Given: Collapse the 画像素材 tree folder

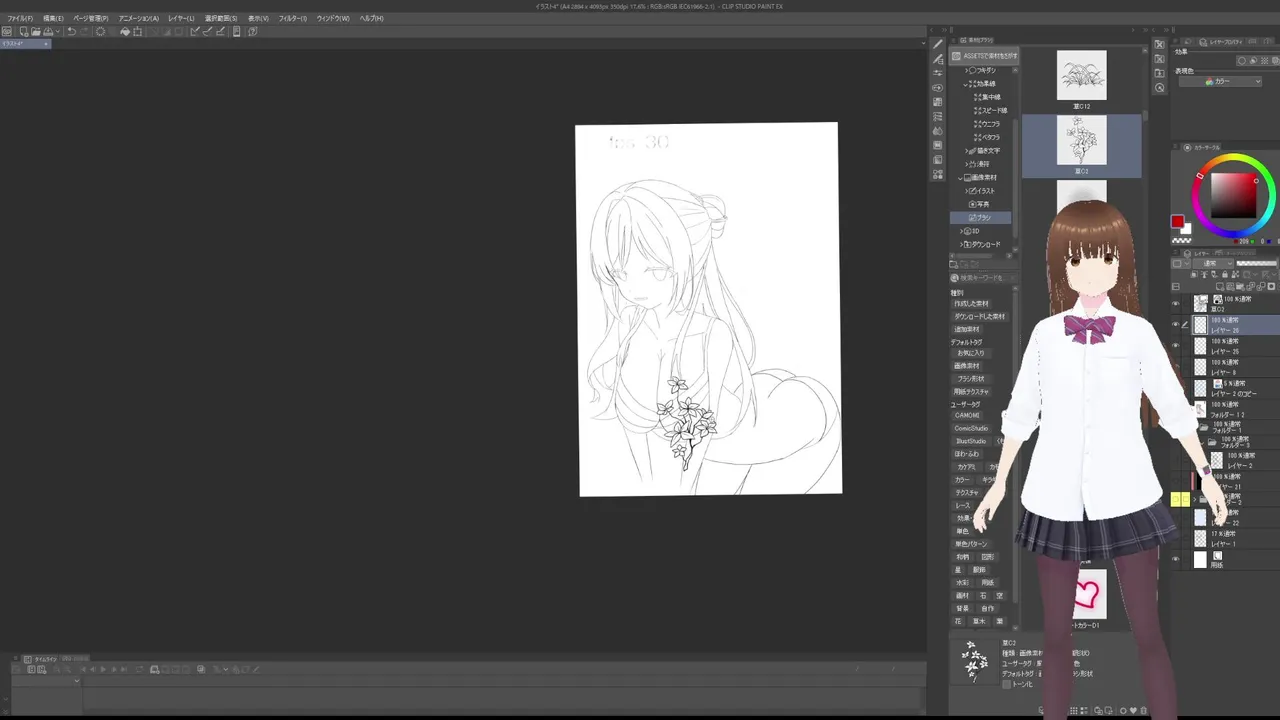Looking at the screenshot, I should click(960, 177).
